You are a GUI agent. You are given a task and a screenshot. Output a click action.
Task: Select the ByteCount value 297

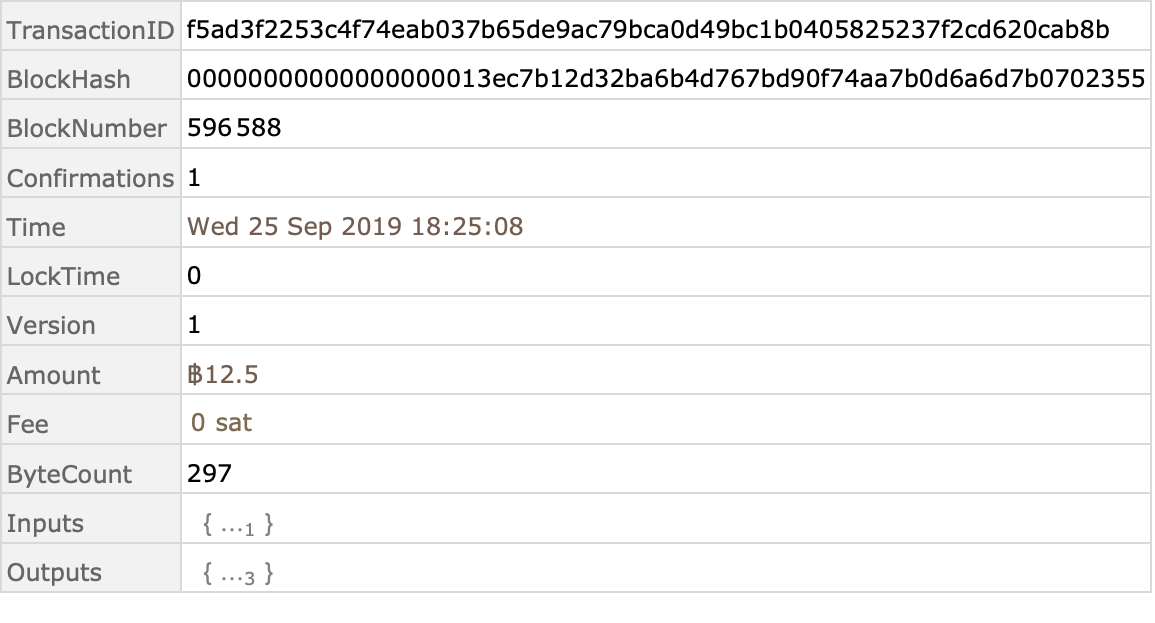point(209,473)
